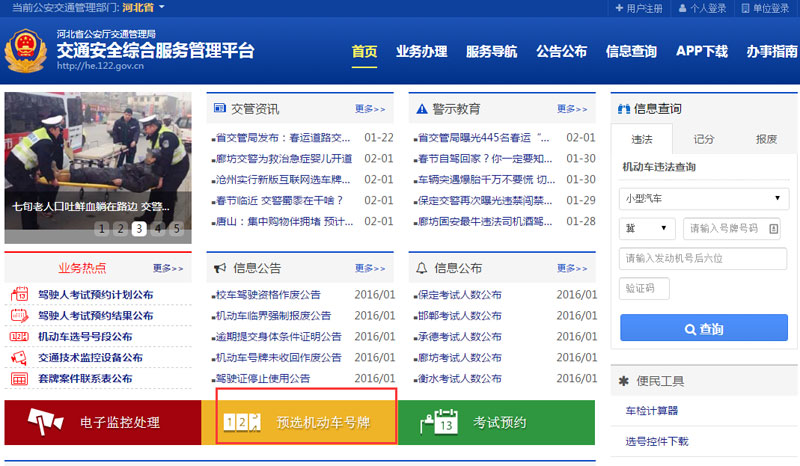Open notice 驾驶证停止使用公告
This screenshot has height=466, width=800.
coord(261,378)
